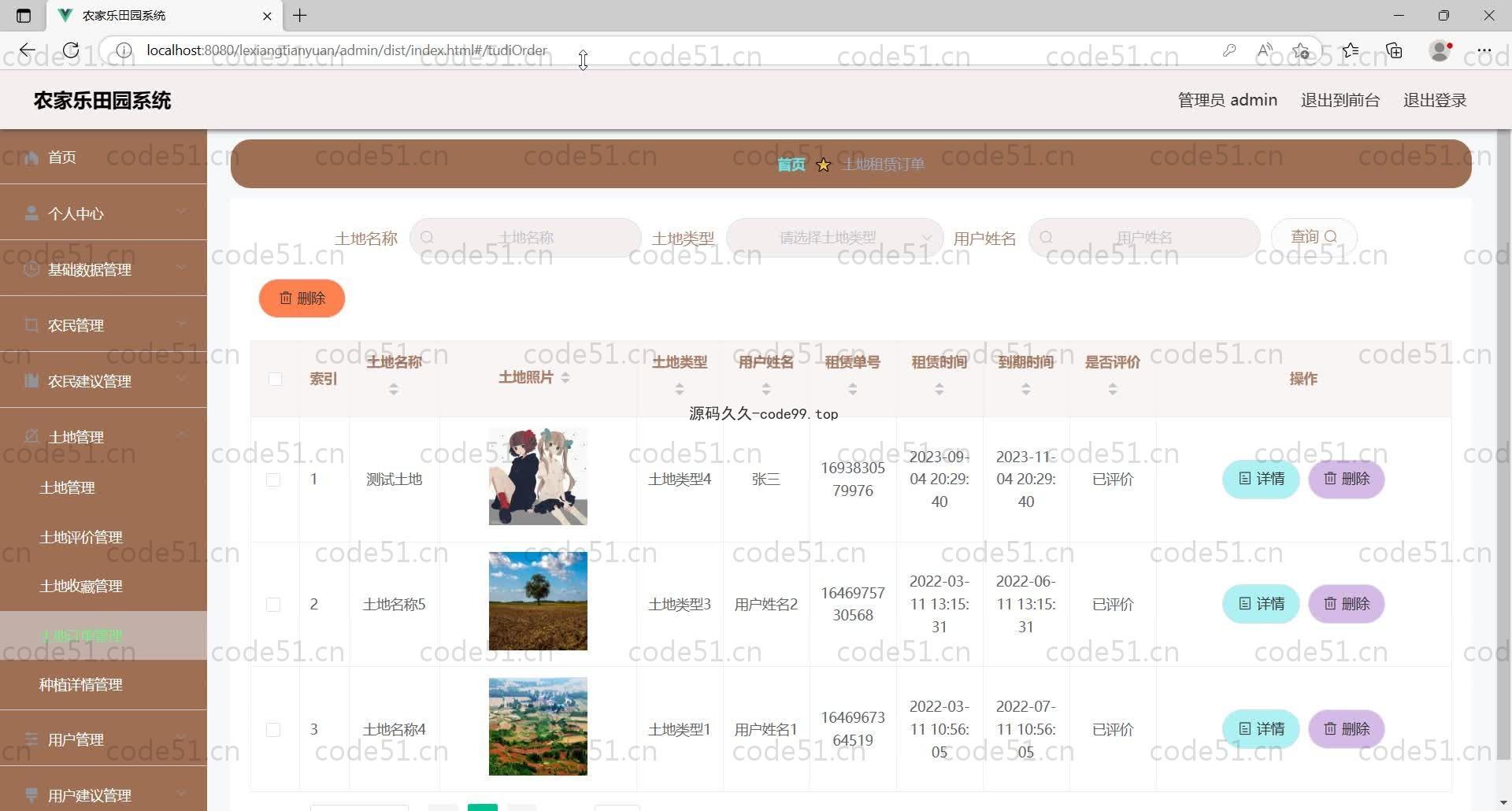The width and height of the screenshot is (1512, 811).
Task: Click the 查询 search button
Action: coord(1314,237)
